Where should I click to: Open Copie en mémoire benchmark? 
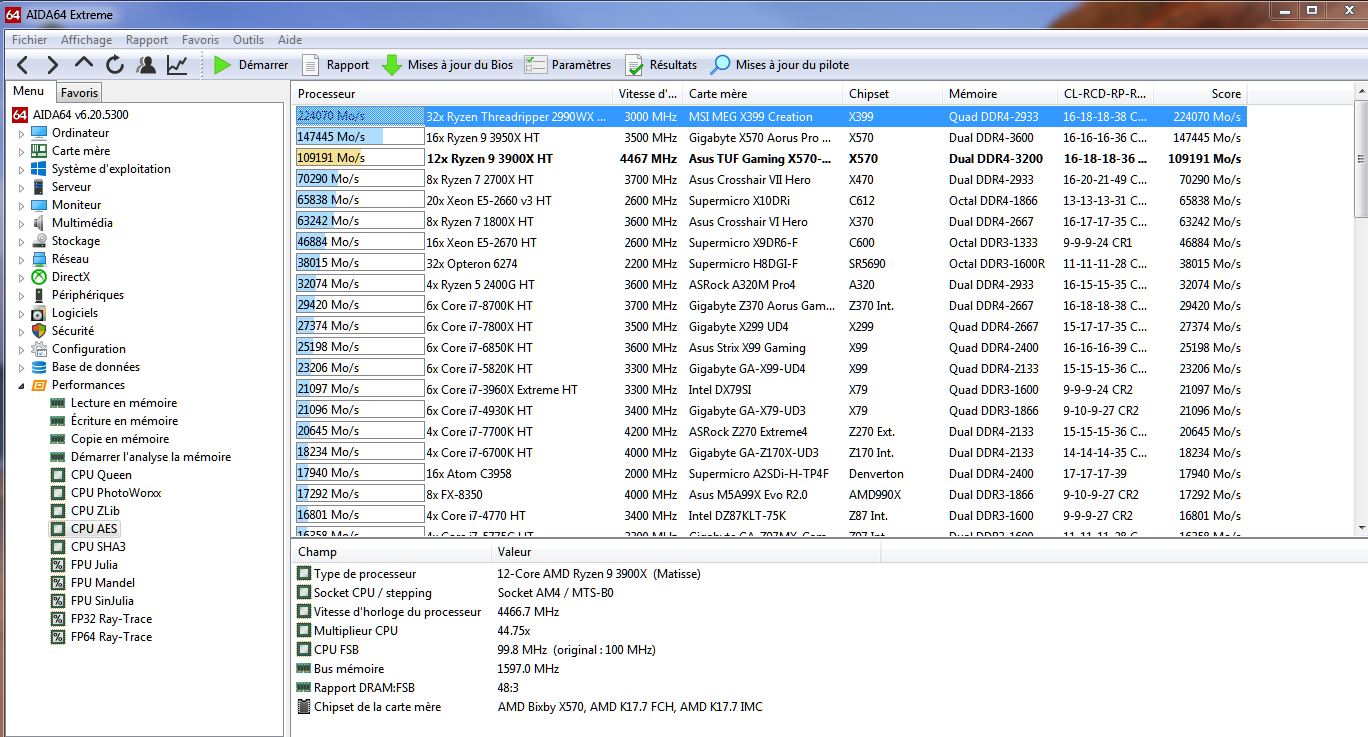pyautogui.click(x=120, y=439)
